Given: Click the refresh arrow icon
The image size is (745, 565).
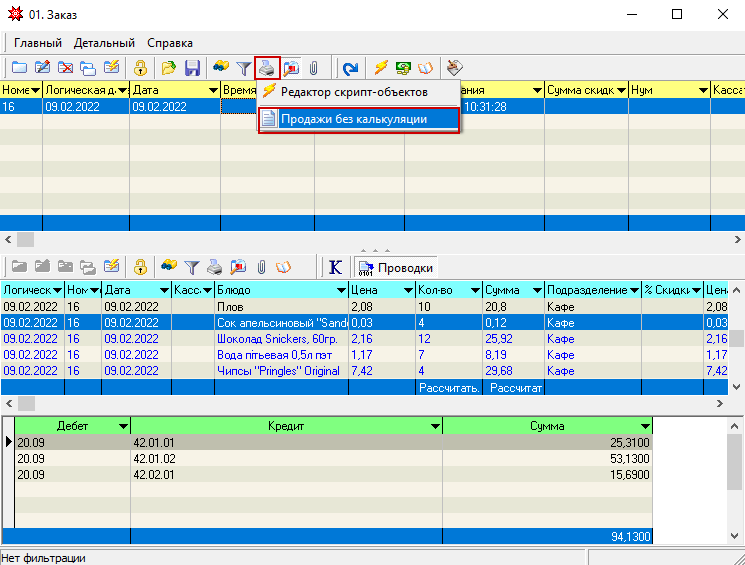Looking at the screenshot, I should point(350,68).
